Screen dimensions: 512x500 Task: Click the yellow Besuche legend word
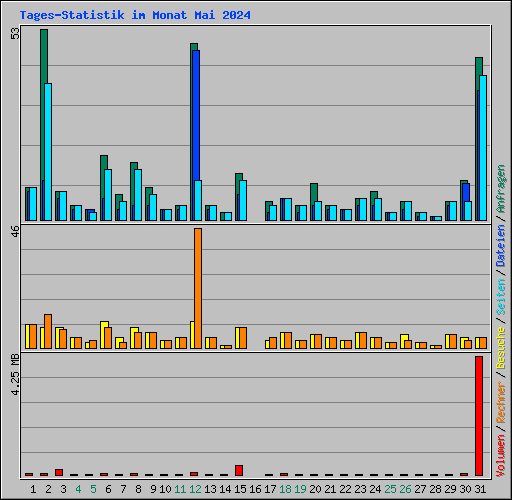501,348
